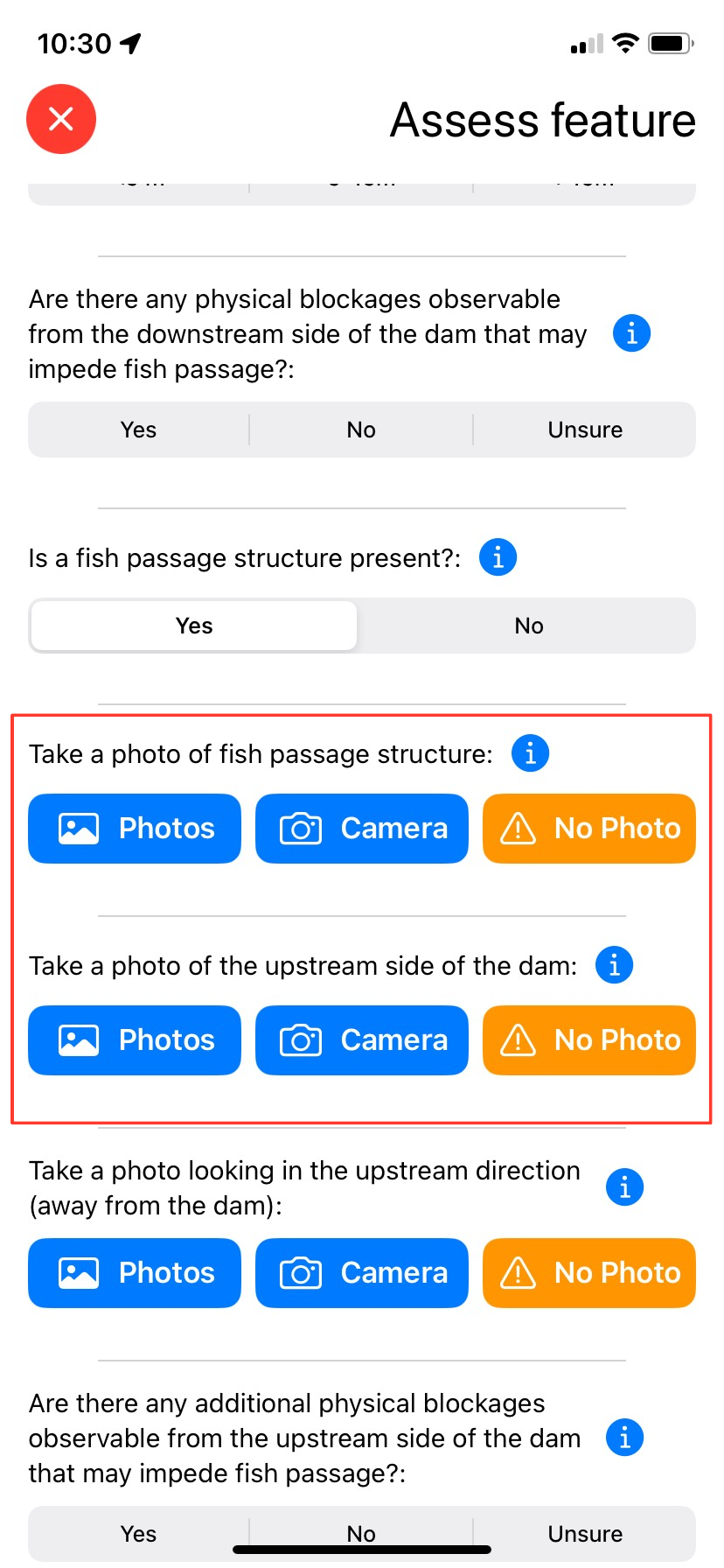Open info for downstream physical blockages question
This screenshot has width=724, height=1568.
(x=631, y=333)
